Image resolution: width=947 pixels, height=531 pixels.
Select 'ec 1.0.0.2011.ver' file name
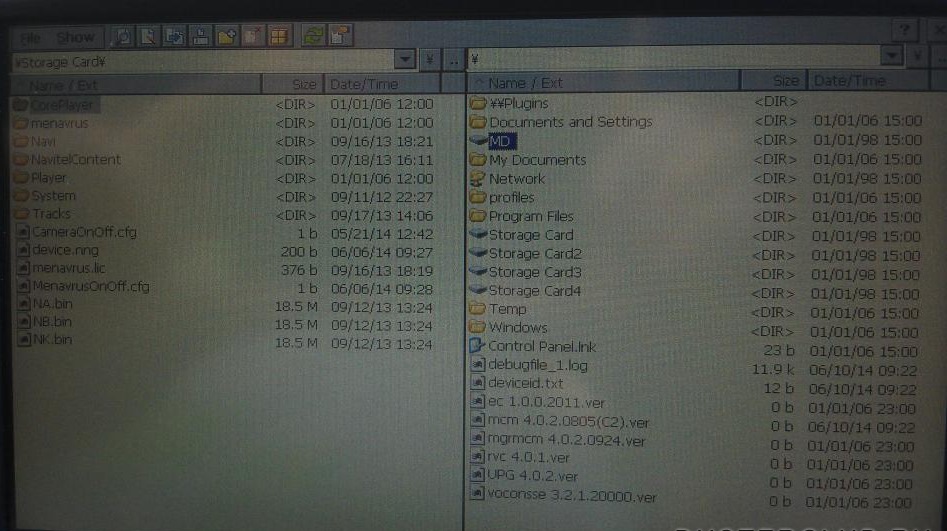(546, 402)
